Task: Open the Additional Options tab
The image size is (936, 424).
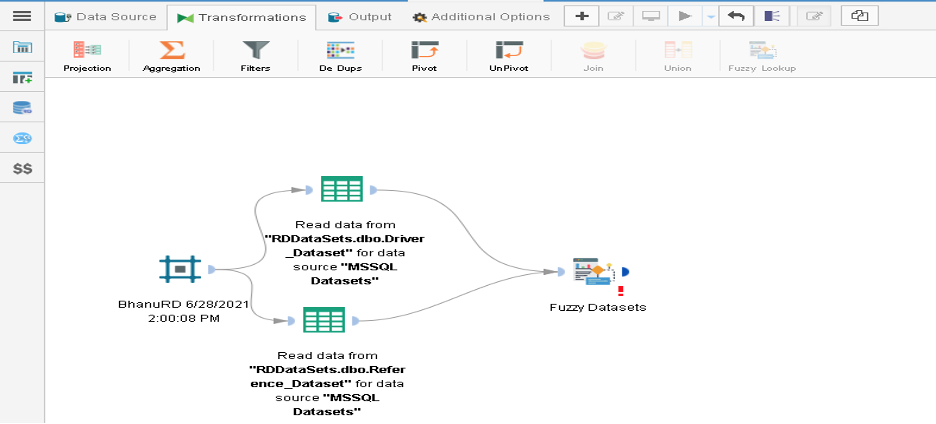Action: point(482,17)
